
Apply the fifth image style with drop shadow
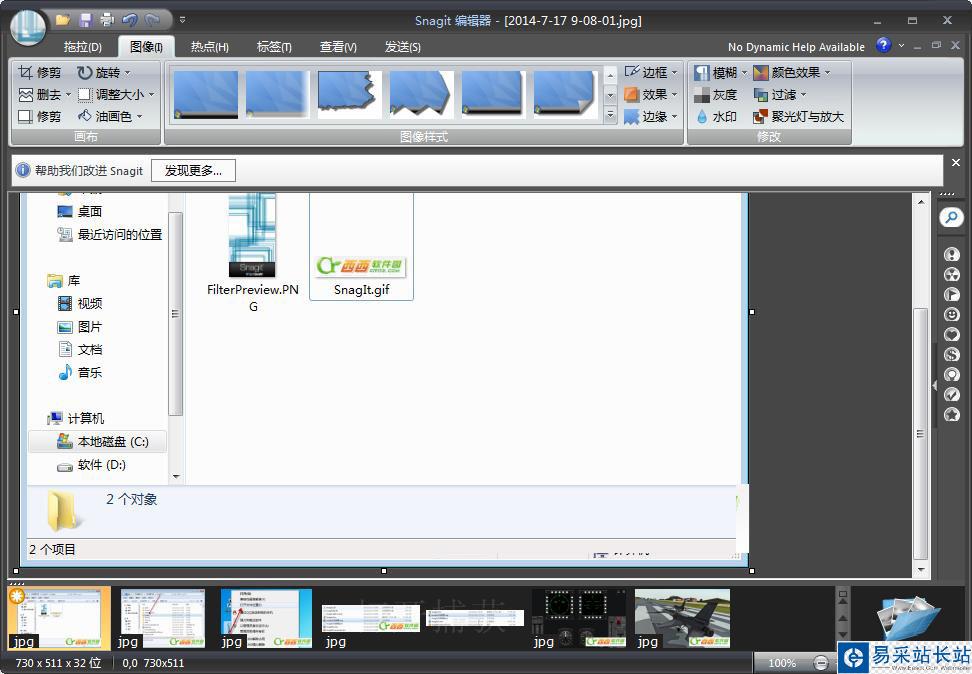(493, 94)
